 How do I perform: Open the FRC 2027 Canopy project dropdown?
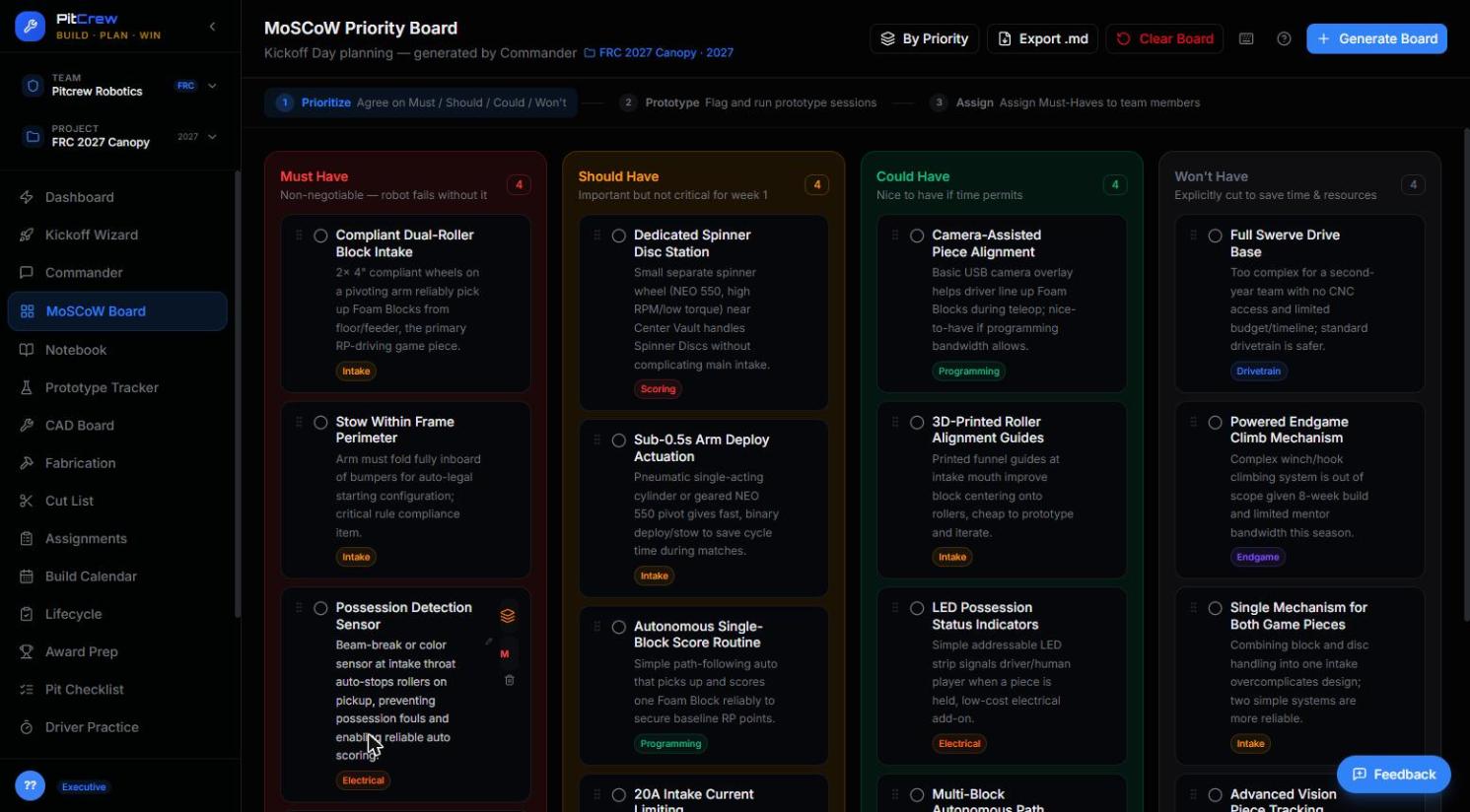tap(120, 136)
